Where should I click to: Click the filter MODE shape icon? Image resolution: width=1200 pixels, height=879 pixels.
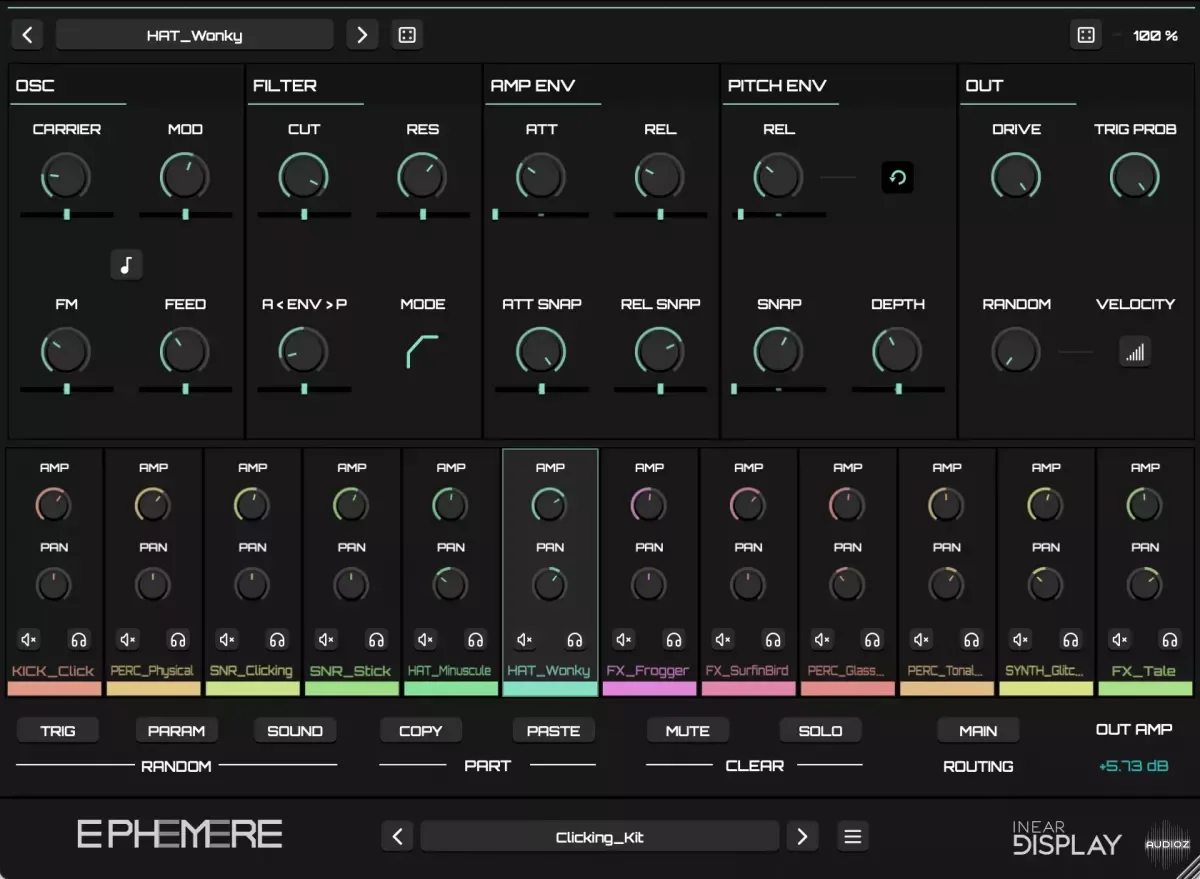[422, 351]
